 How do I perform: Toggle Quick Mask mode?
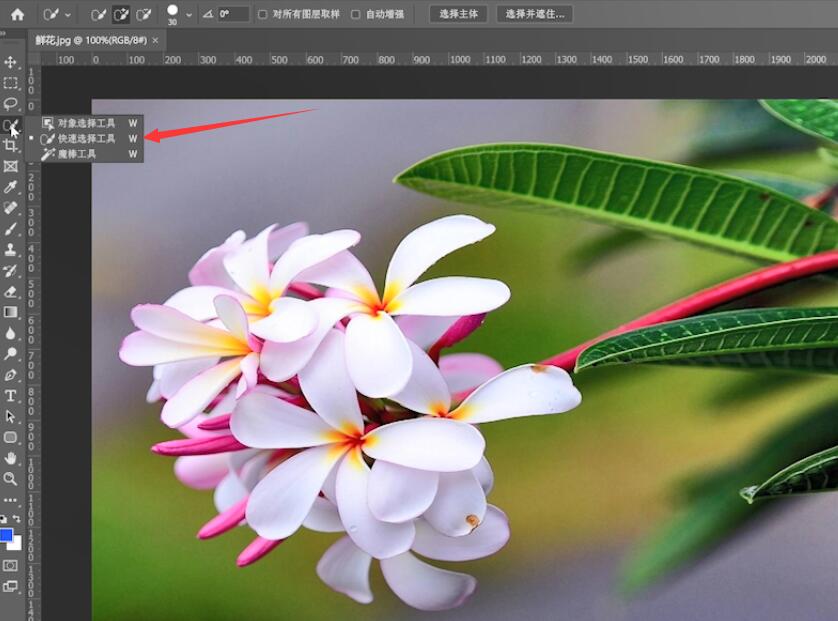click(x=10, y=565)
